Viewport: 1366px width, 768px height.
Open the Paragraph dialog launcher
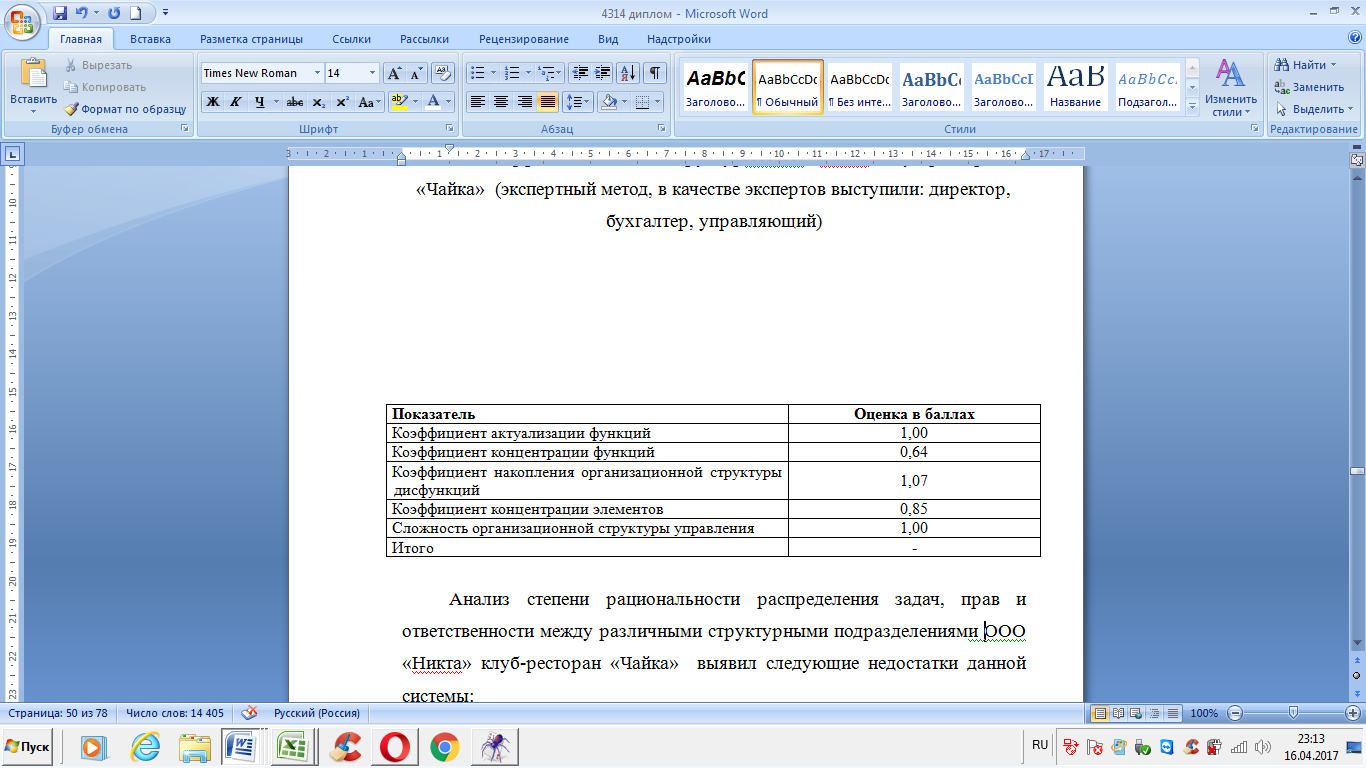coord(662,129)
